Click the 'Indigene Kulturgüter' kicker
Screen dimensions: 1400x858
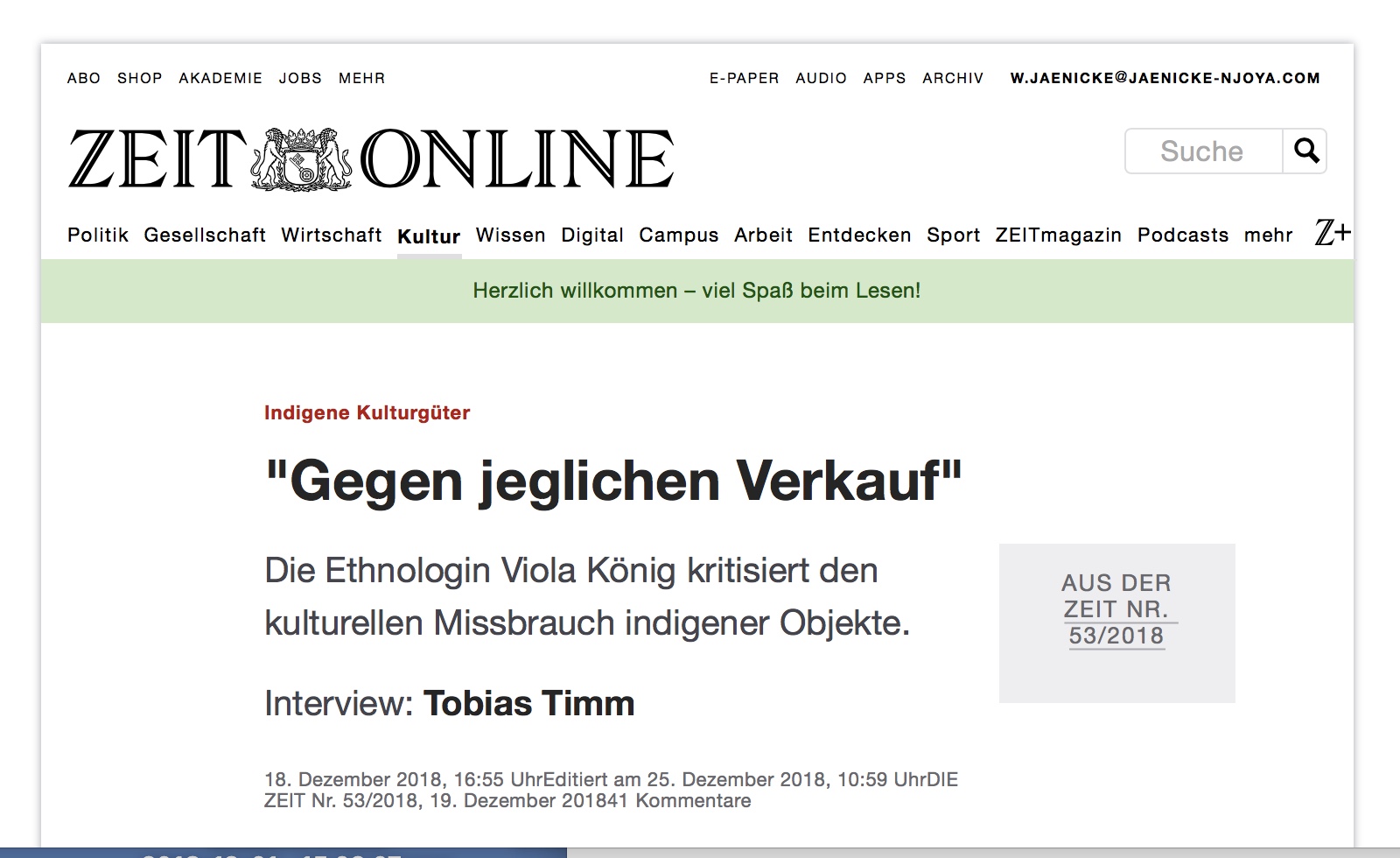click(x=367, y=412)
